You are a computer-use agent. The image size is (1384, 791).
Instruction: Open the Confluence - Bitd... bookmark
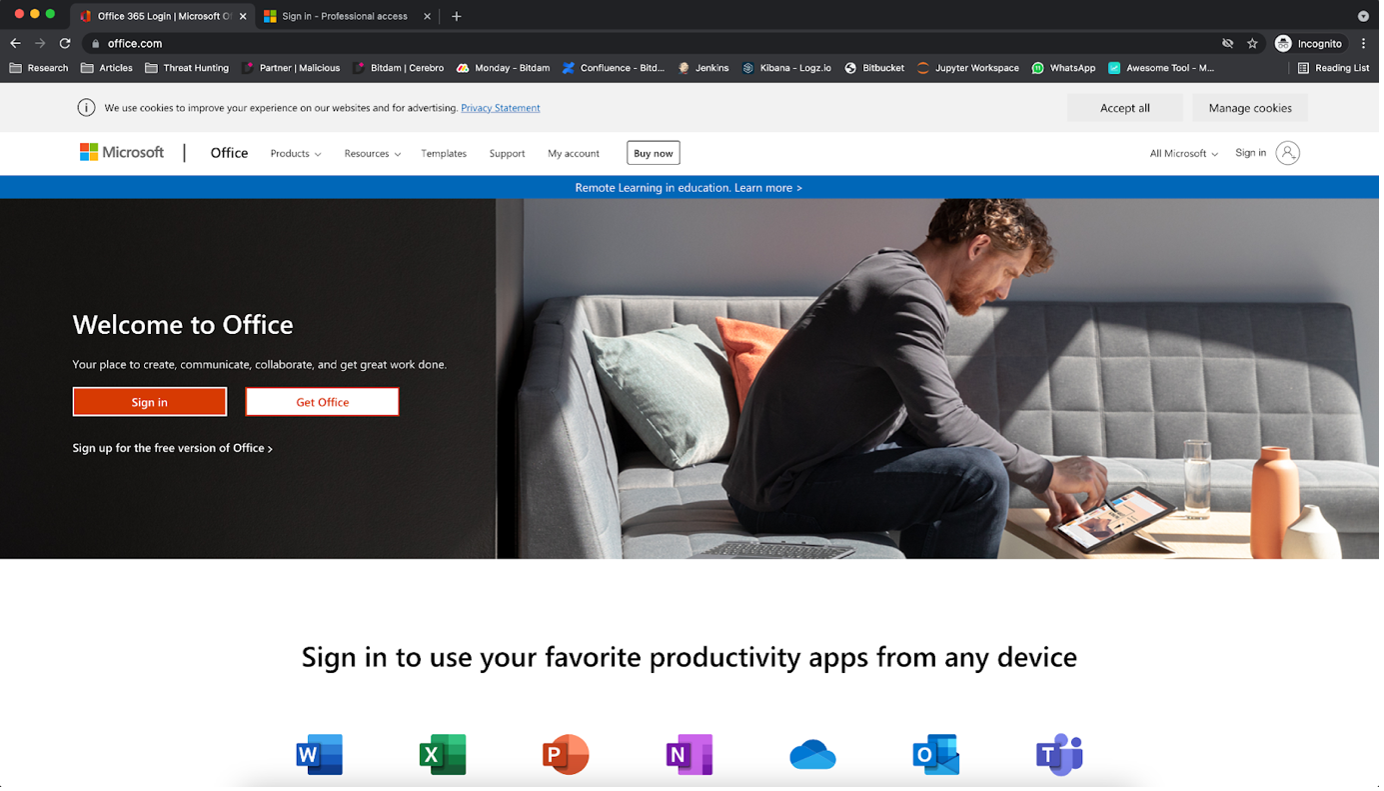point(615,68)
